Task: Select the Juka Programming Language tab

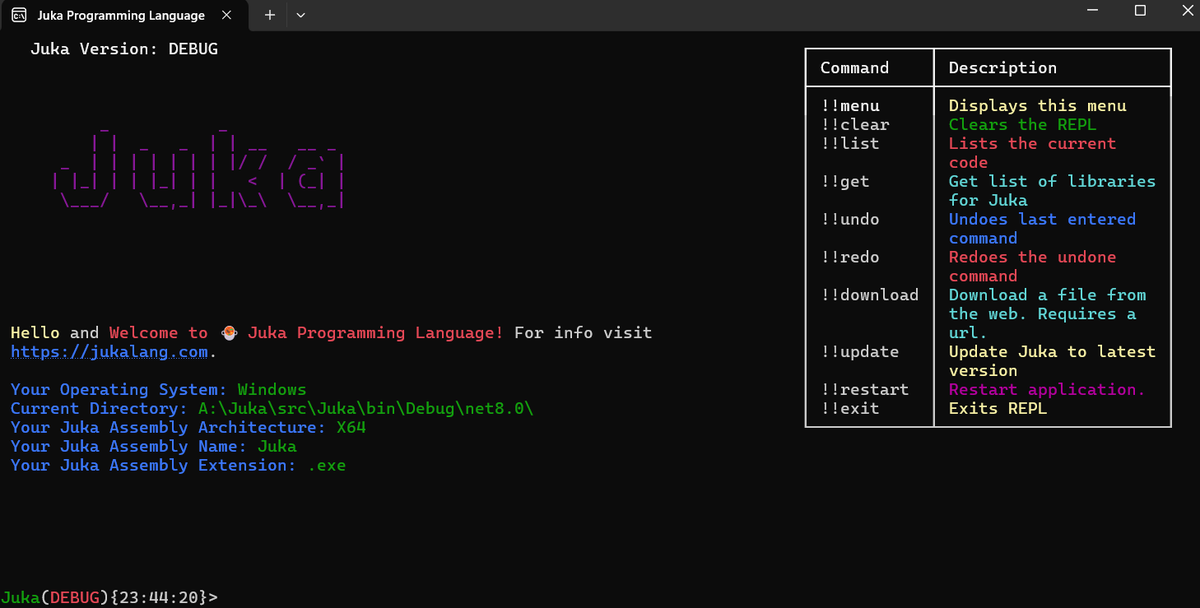Action: pyautogui.click(x=122, y=16)
